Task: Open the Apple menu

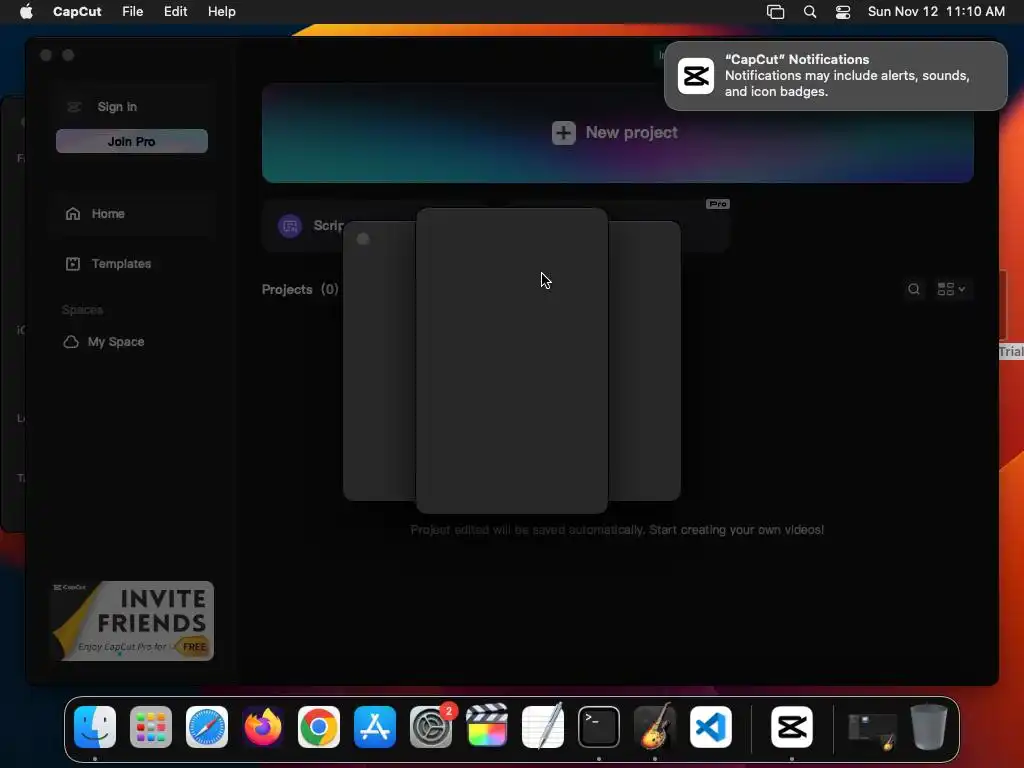Action: pos(26,12)
